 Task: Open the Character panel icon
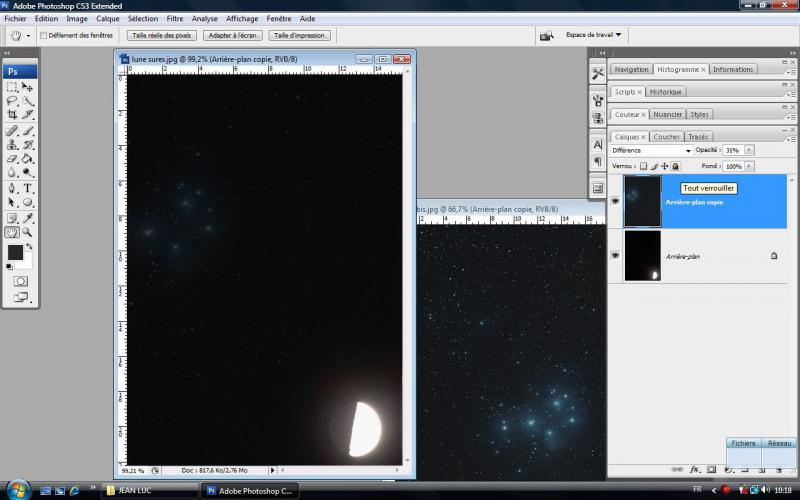tap(597, 145)
